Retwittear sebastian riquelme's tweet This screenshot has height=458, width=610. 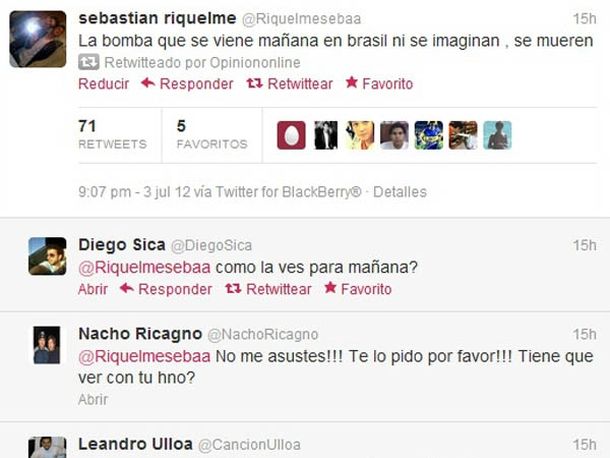(290, 84)
